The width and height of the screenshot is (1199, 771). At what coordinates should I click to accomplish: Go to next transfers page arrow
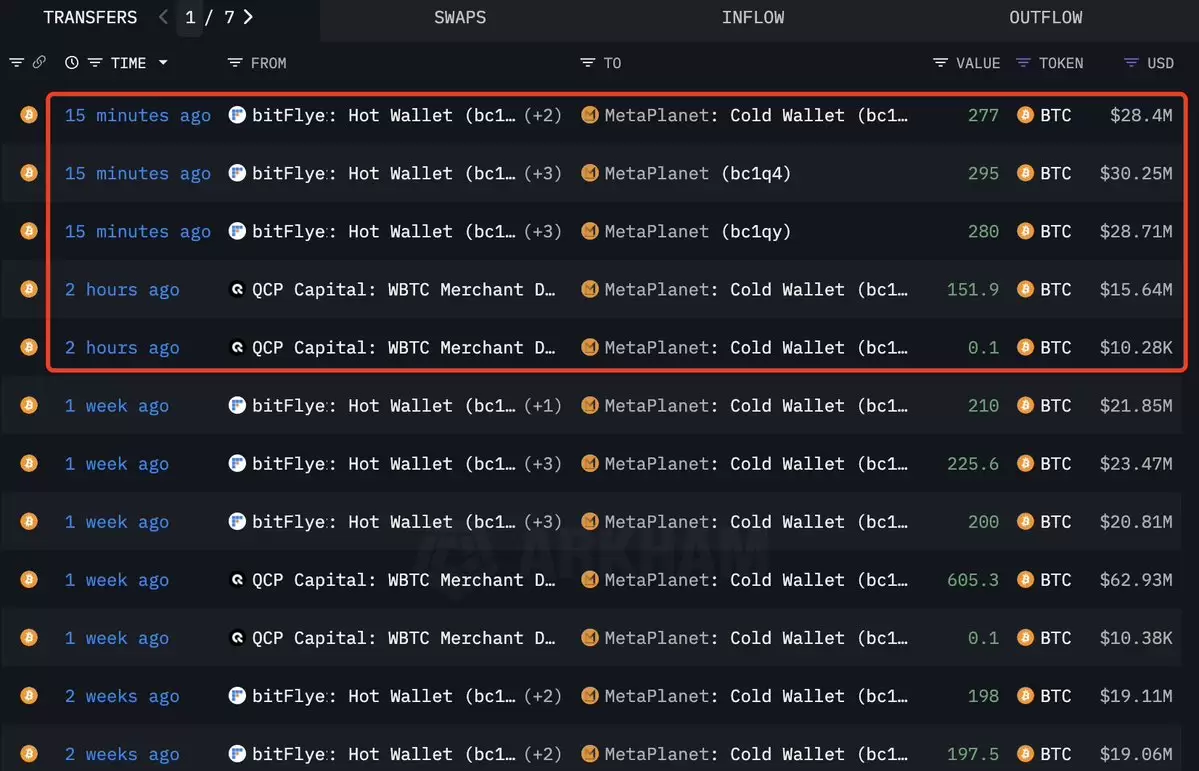coord(248,17)
